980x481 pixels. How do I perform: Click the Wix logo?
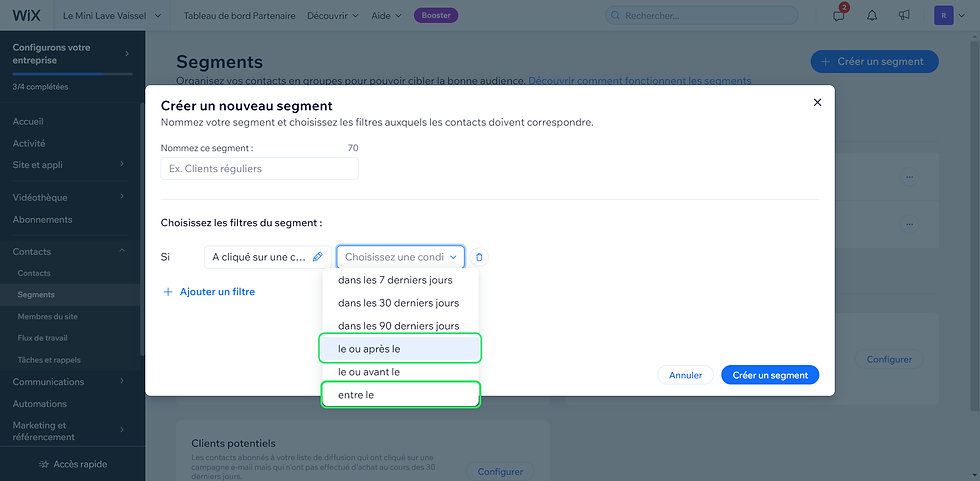pos(26,16)
